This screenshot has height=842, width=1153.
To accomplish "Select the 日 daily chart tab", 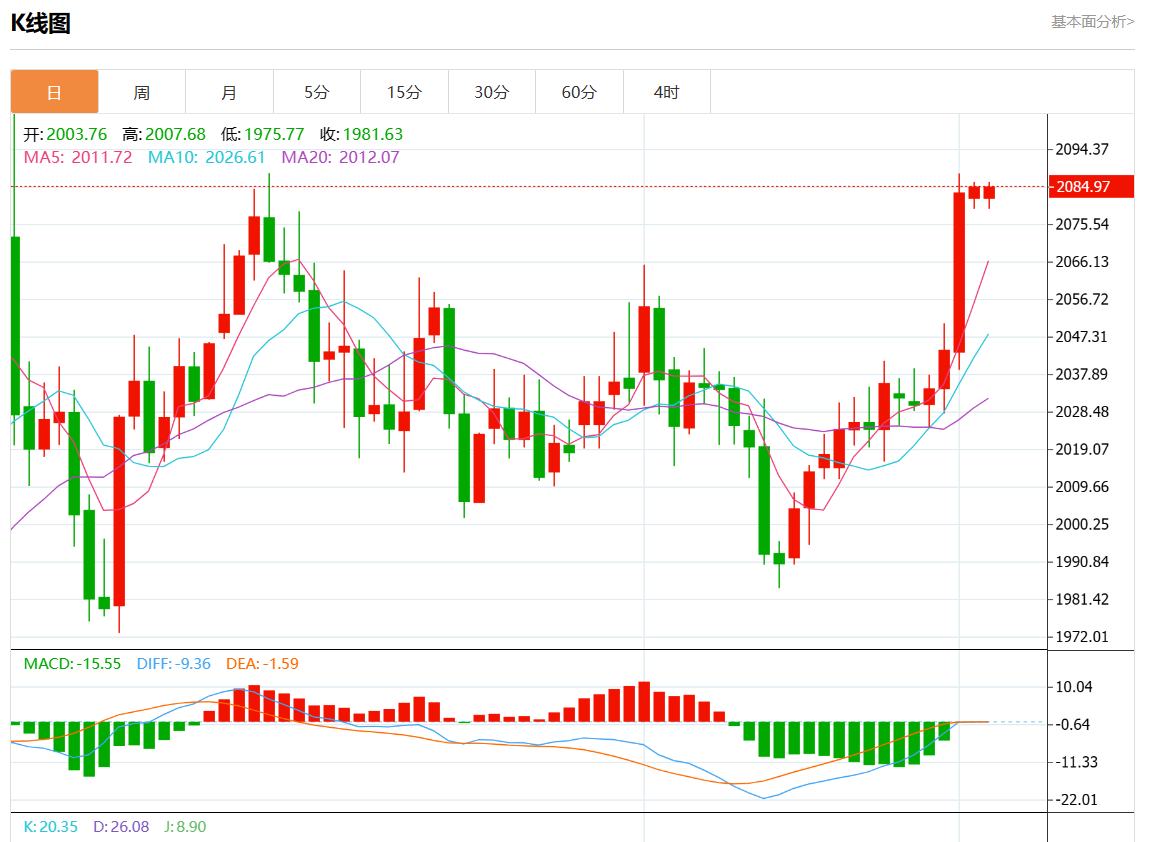I will pos(54,92).
